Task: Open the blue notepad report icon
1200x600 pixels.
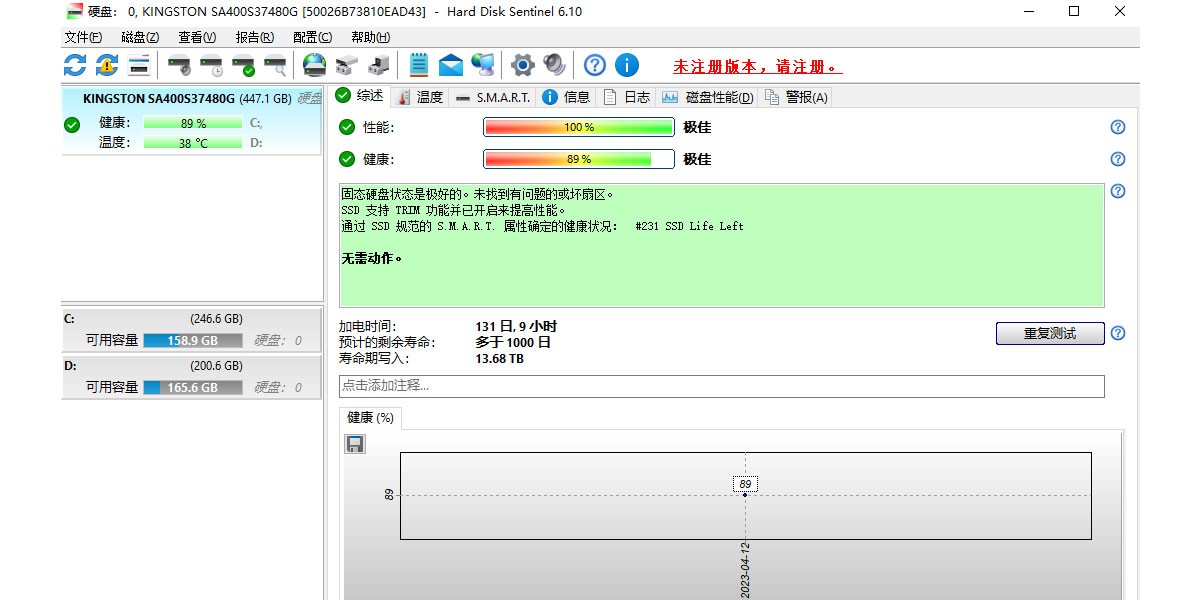Action: point(419,66)
